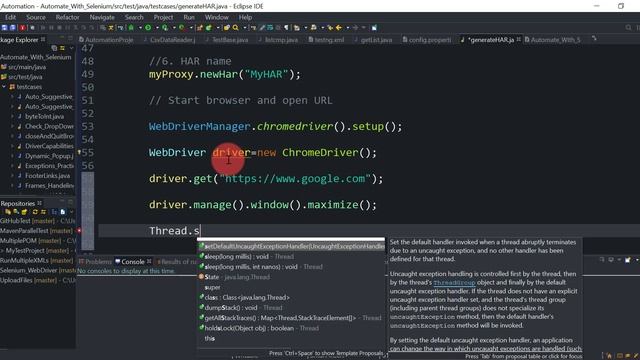Click the green bug Debug icon
The width and height of the screenshot is (640, 360).
[131, 28]
